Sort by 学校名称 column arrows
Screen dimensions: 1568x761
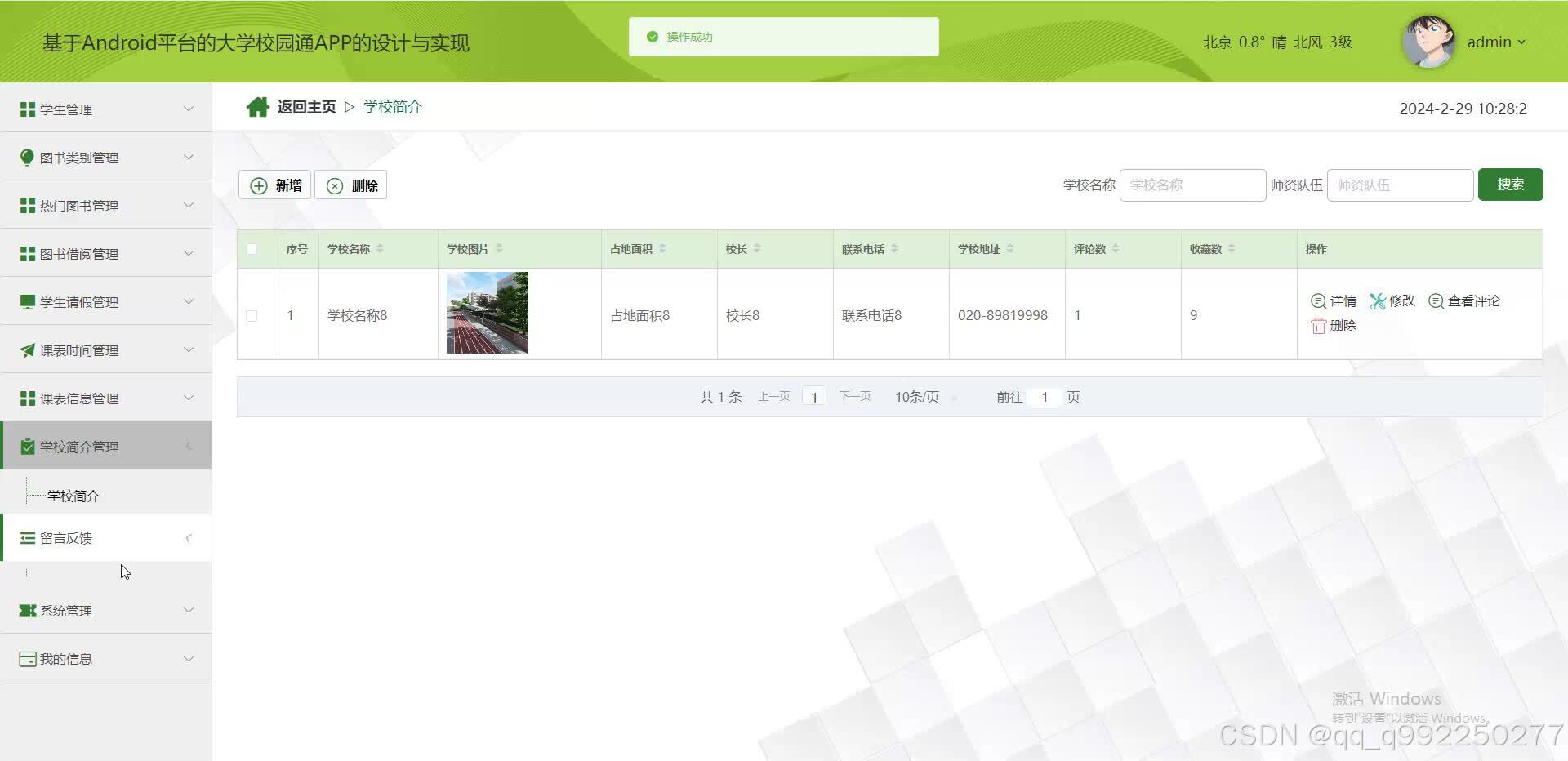click(x=380, y=248)
